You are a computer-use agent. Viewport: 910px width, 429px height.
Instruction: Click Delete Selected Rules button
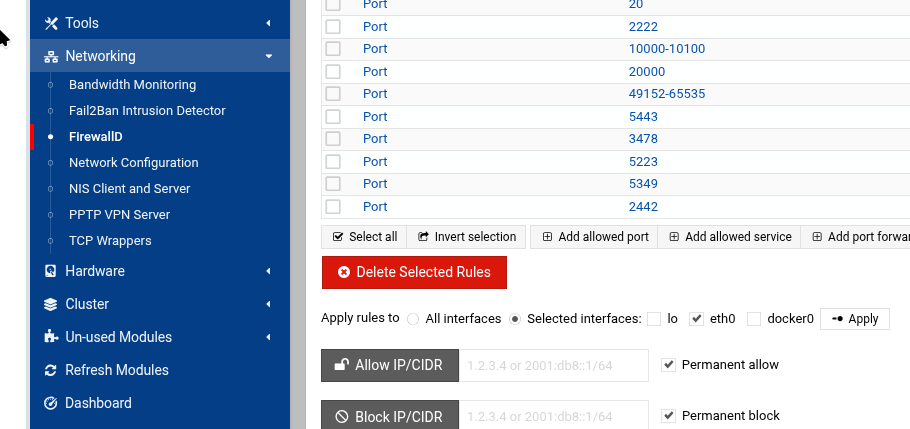[413, 272]
